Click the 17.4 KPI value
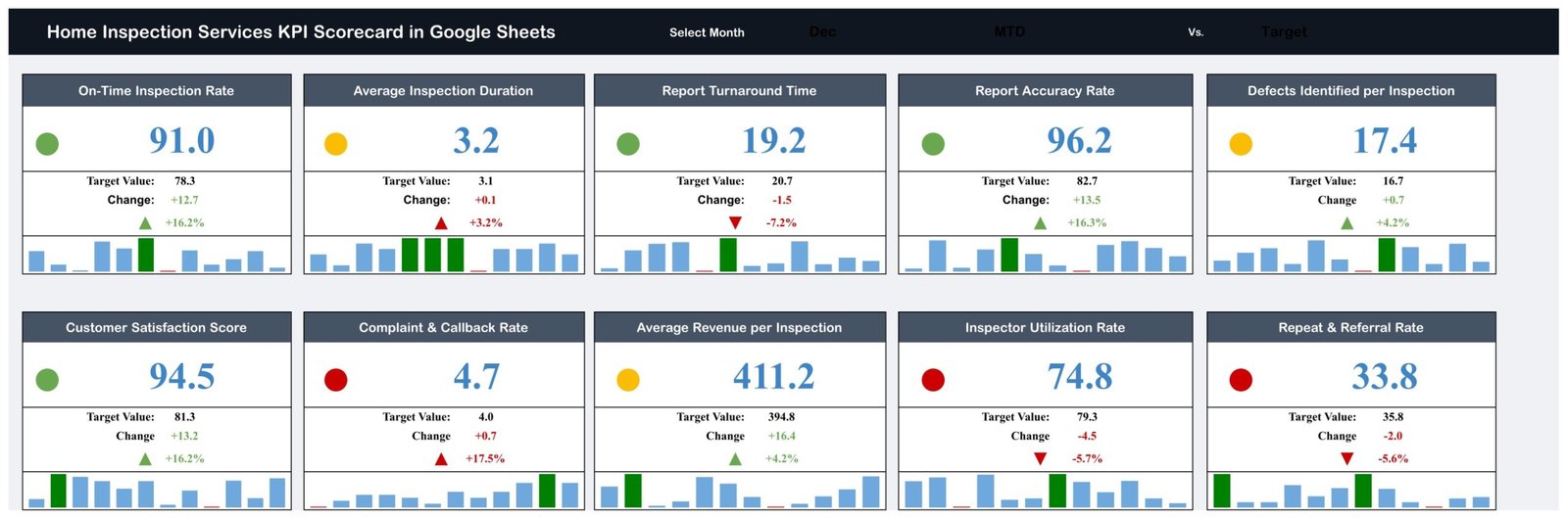This screenshot has width=1568, height=519. coord(1385,141)
